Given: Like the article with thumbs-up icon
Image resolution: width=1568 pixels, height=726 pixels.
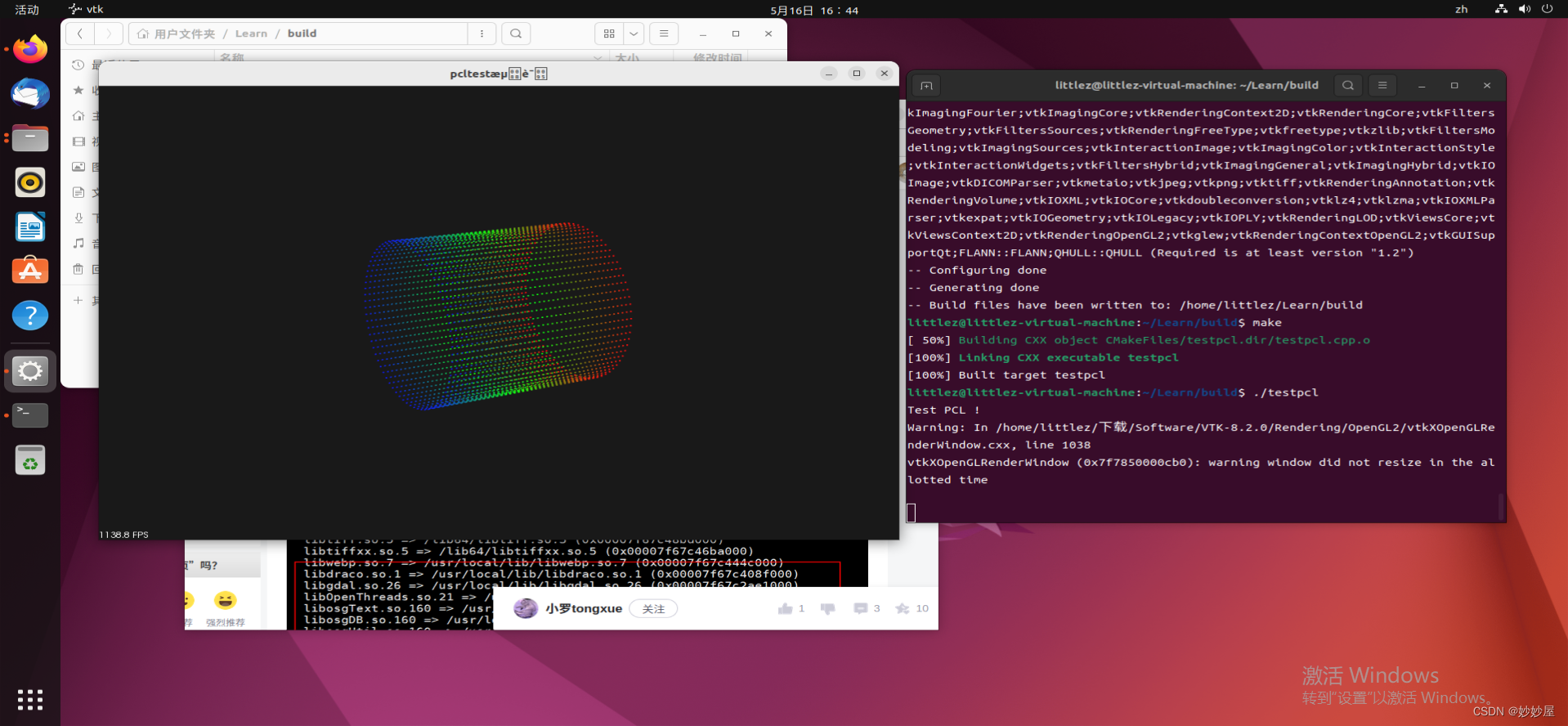Looking at the screenshot, I should pyautogui.click(x=786, y=608).
